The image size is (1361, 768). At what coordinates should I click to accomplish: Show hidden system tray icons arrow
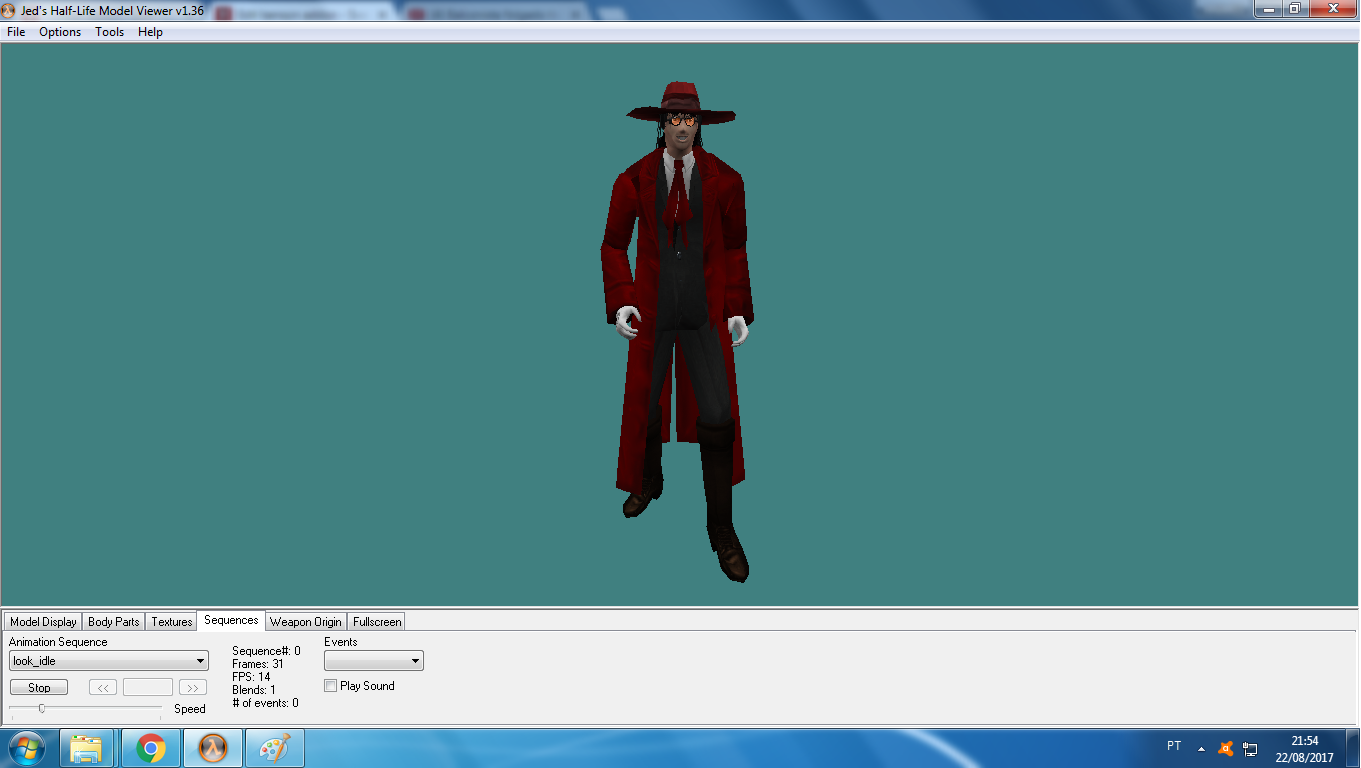pyautogui.click(x=1201, y=748)
